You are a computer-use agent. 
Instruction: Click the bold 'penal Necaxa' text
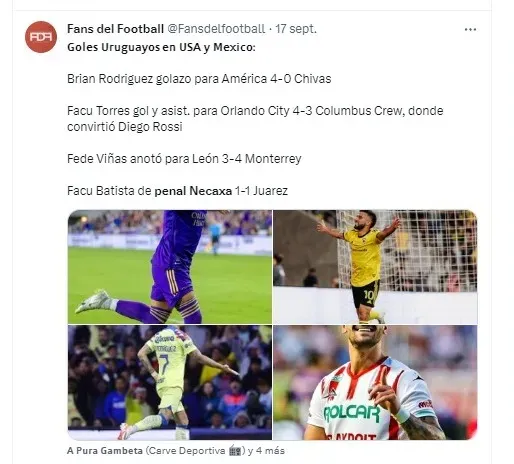click(x=193, y=191)
